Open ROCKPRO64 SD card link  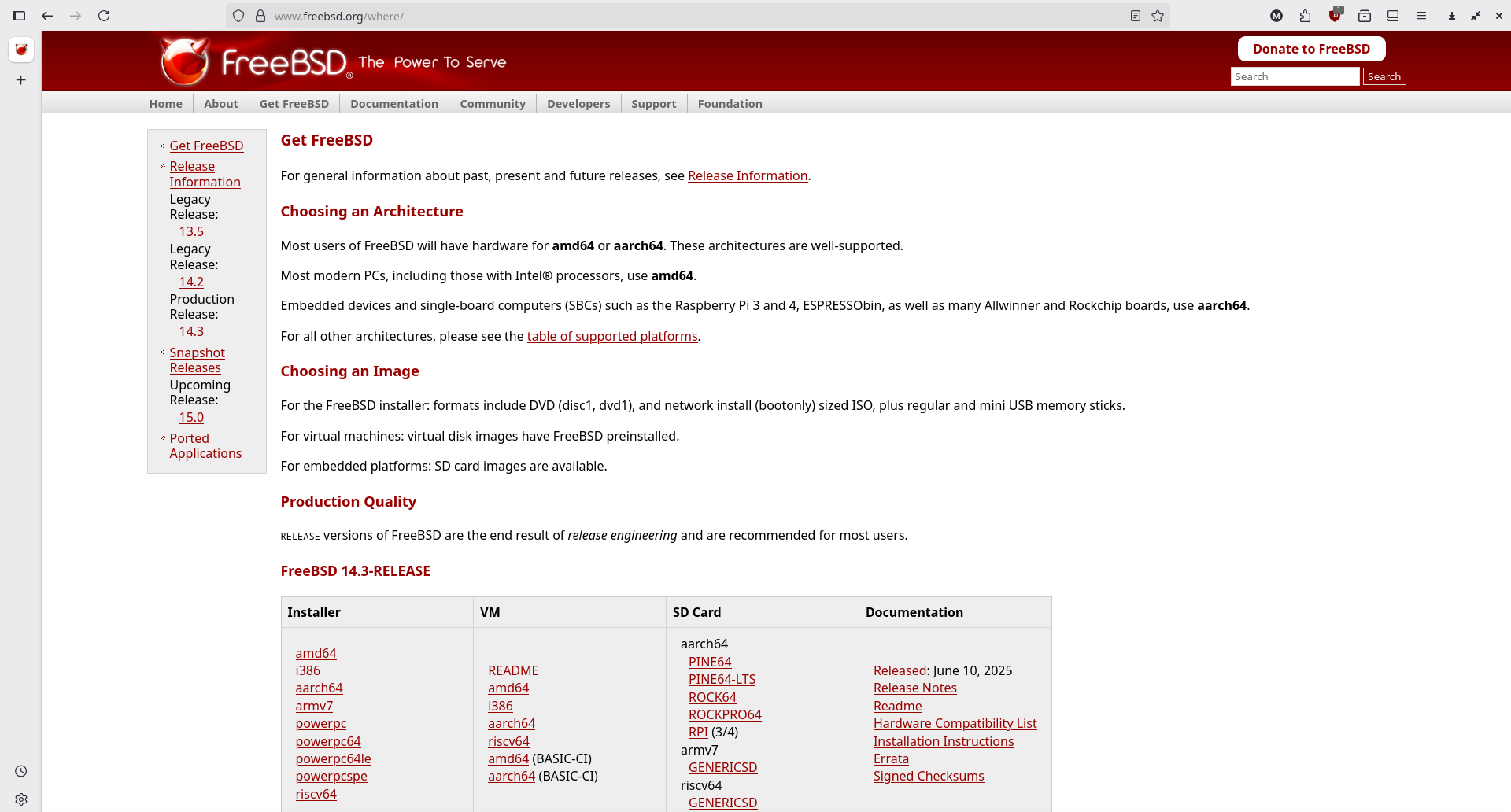point(725,714)
